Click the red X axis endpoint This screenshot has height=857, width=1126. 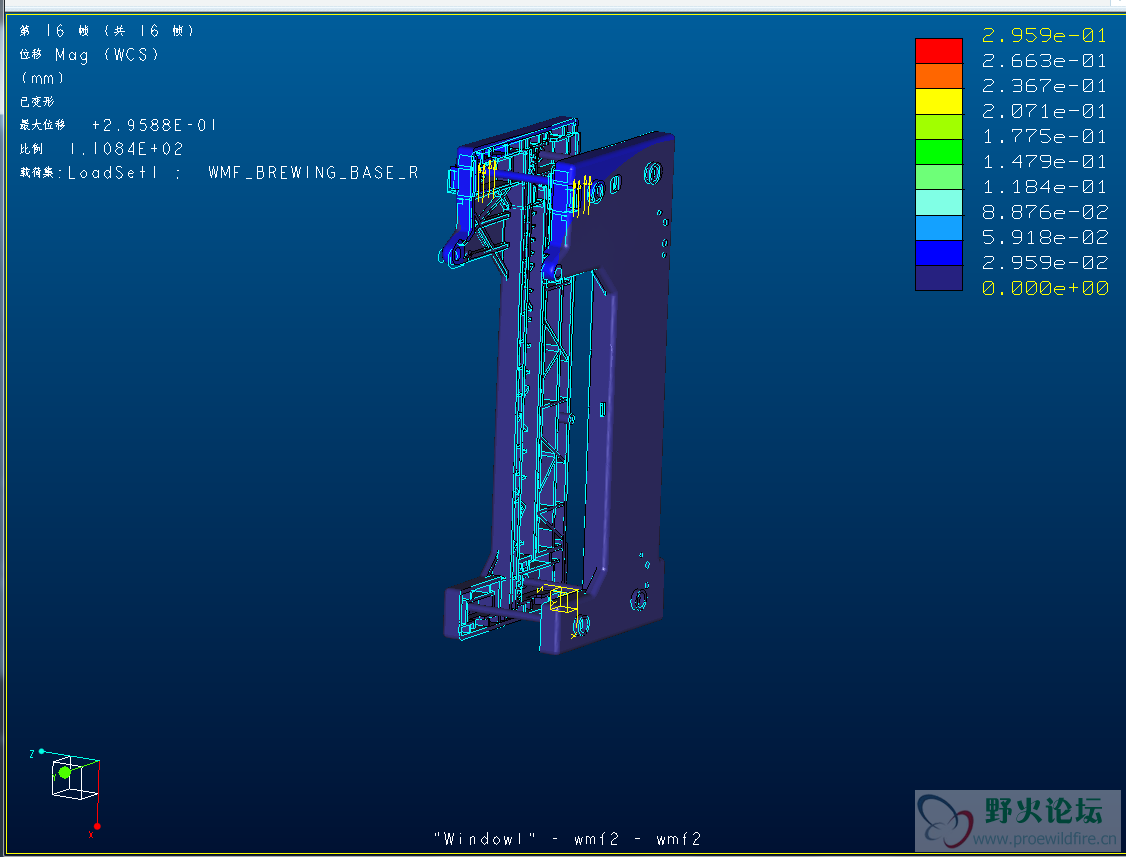tap(97, 826)
